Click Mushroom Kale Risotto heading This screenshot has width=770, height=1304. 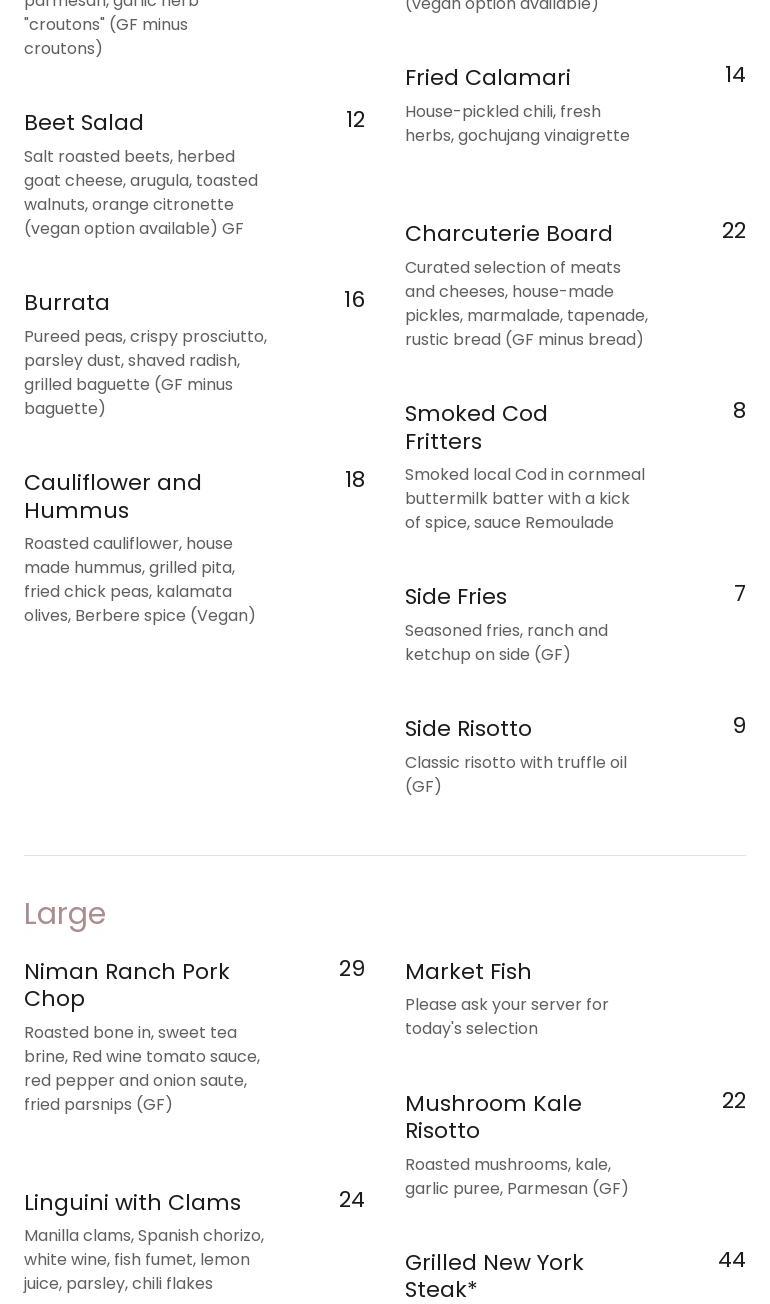493,1117
